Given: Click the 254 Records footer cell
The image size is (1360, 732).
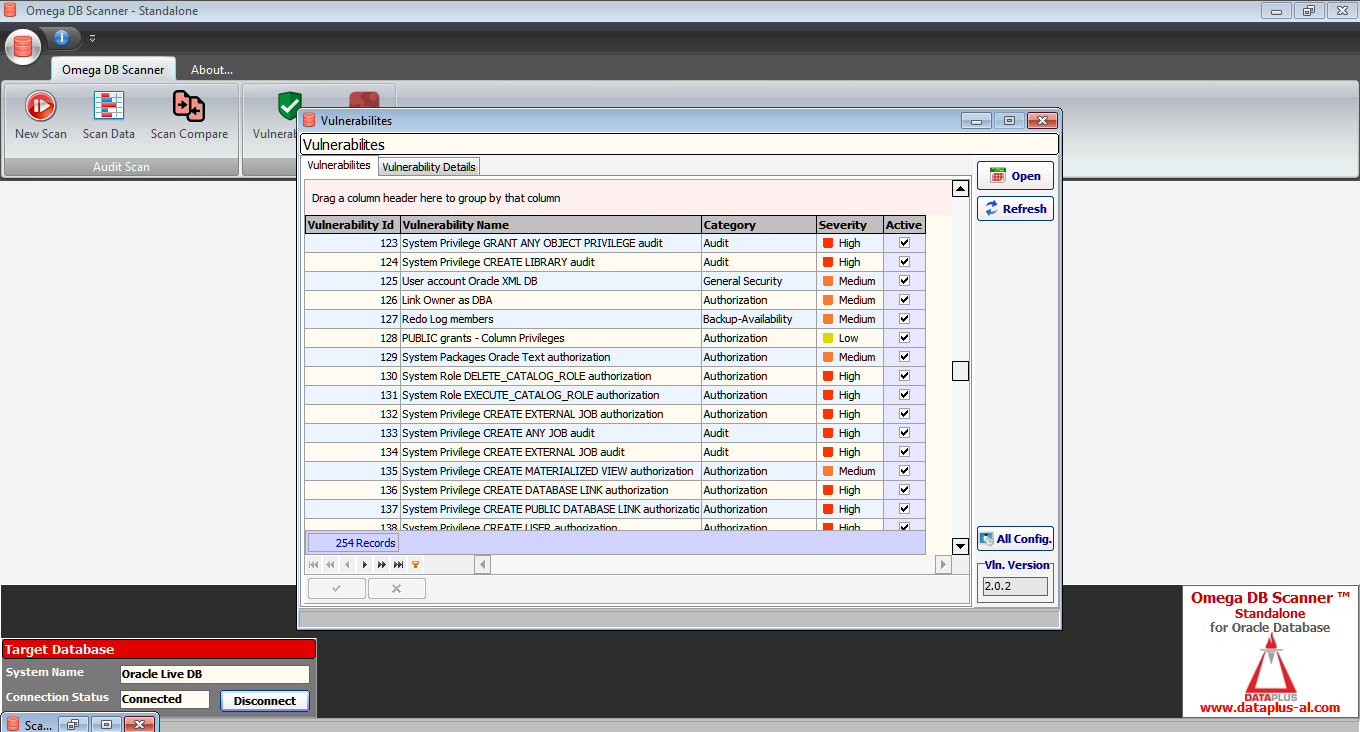Looking at the screenshot, I should coord(353,543).
